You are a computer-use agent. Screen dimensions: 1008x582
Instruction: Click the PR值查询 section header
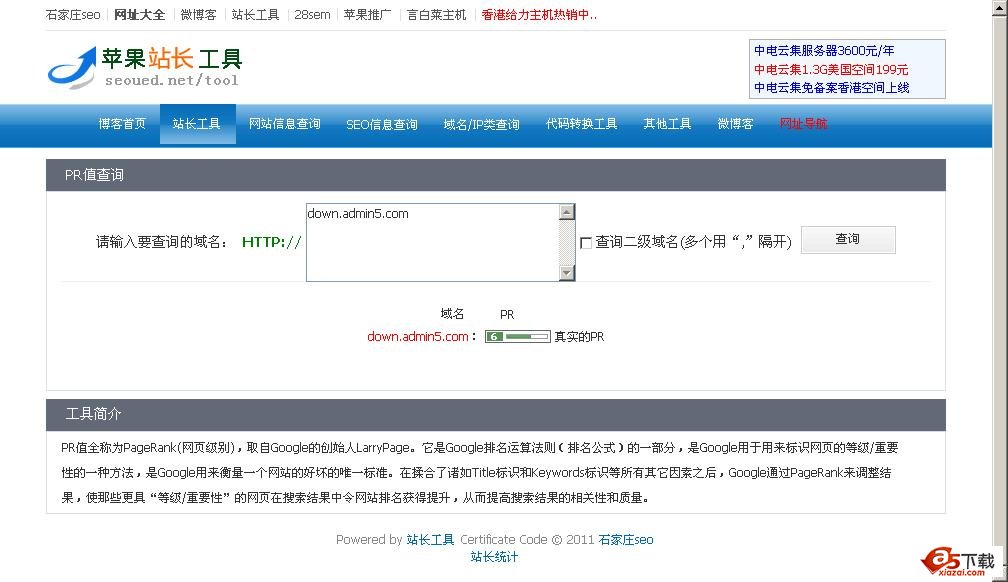[496, 175]
